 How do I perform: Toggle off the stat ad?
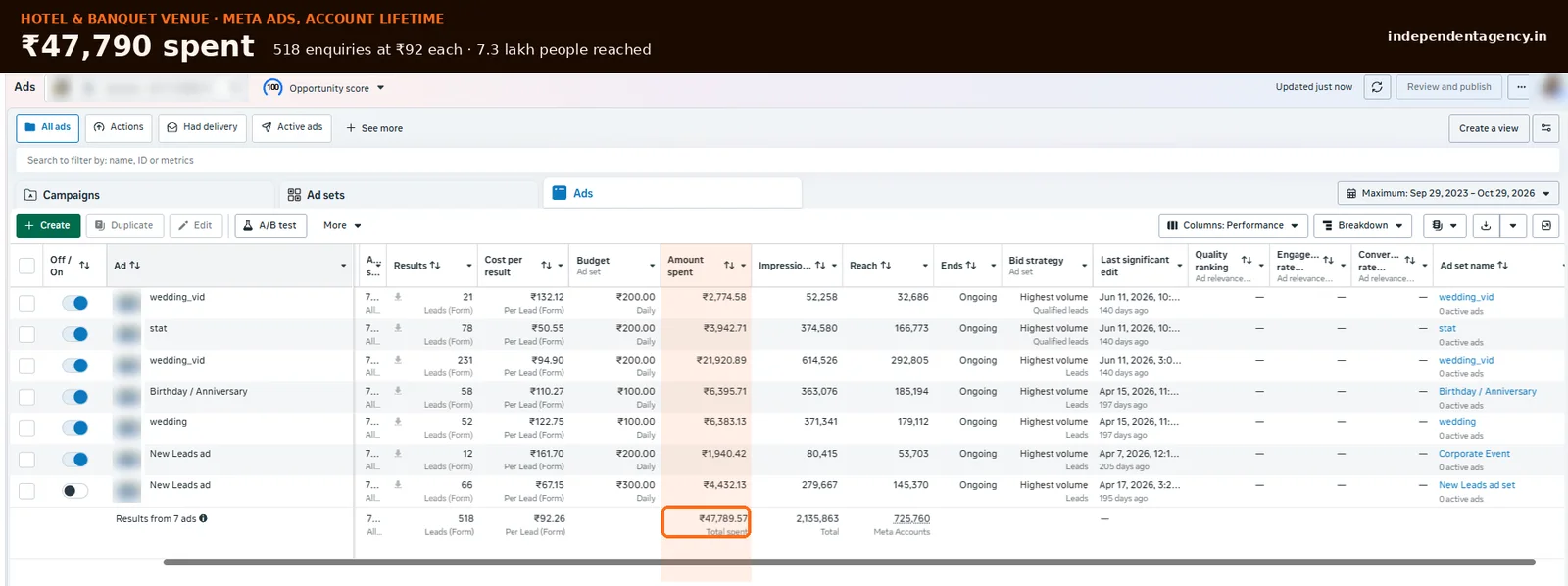click(x=74, y=334)
